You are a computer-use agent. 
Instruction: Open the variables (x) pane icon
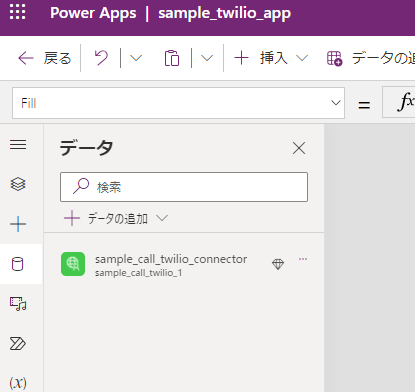pyautogui.click(x=18, y=383)
